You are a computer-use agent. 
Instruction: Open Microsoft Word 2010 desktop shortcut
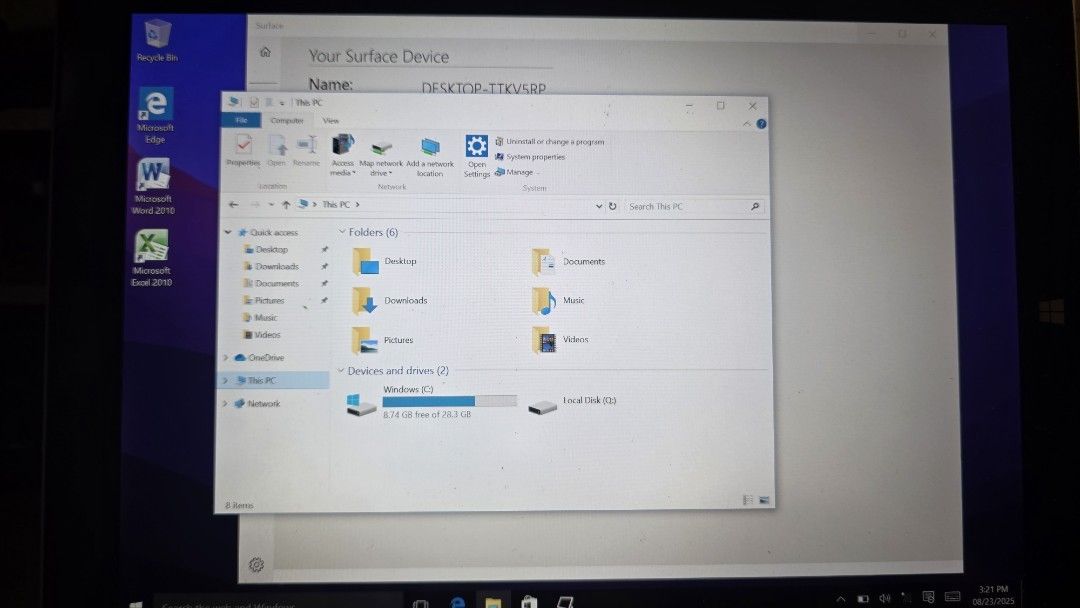pyautogui.click(x=153, y=186)
